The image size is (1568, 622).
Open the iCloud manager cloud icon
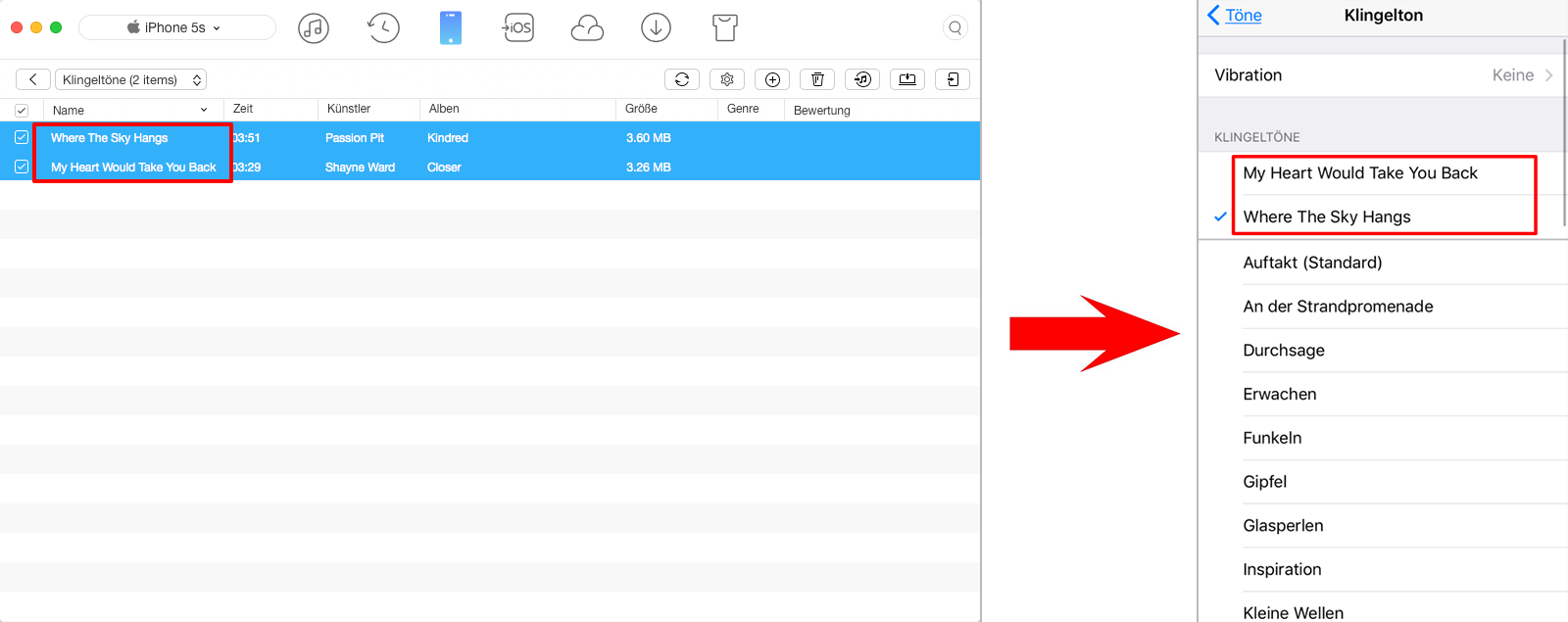[x=587, y=28]
